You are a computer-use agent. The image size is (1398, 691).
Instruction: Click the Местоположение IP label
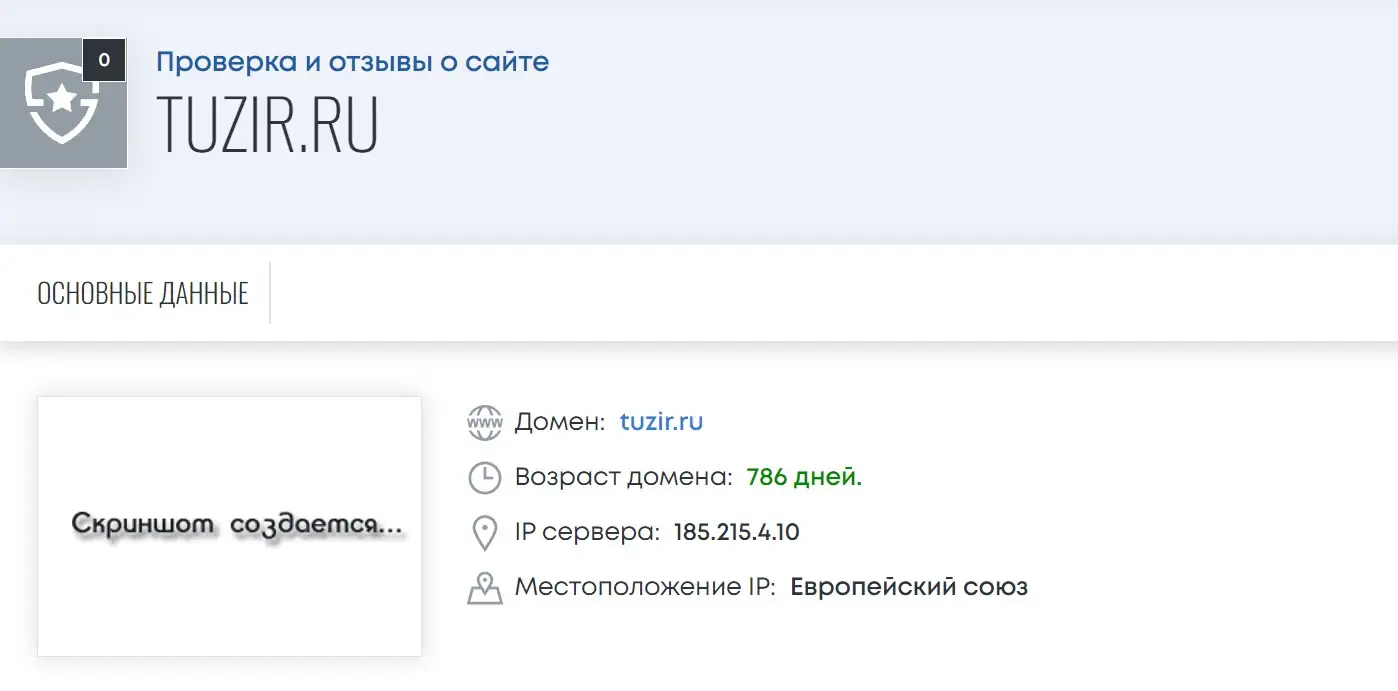click(645, 587)
